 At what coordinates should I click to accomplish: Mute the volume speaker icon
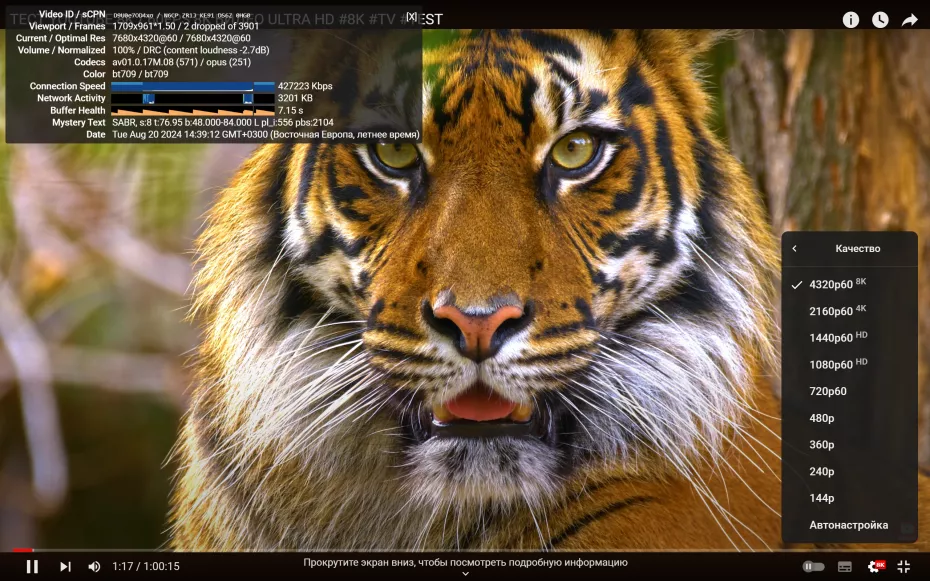pyautogui.click(x=94, y=567)
